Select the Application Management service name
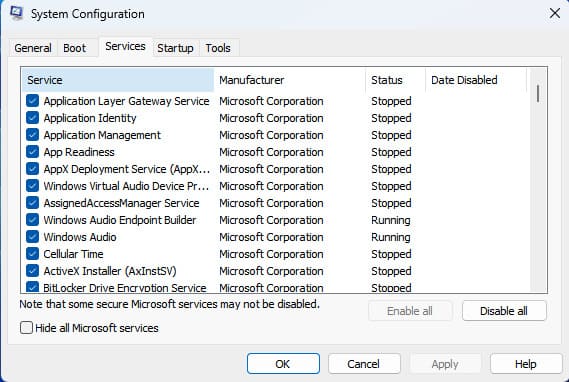This screenshot has height=382, width=569. coord(102,135)
